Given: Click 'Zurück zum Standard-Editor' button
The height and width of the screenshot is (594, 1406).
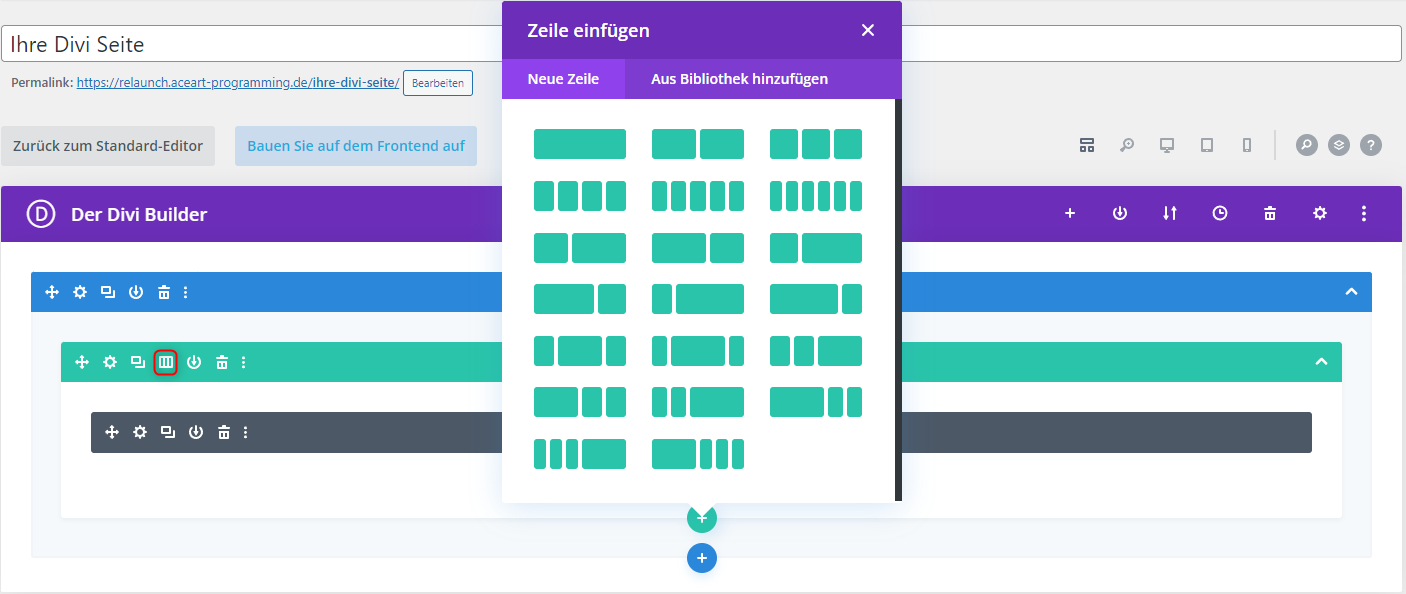Looking at the screenshot, I should coord(108,146).
